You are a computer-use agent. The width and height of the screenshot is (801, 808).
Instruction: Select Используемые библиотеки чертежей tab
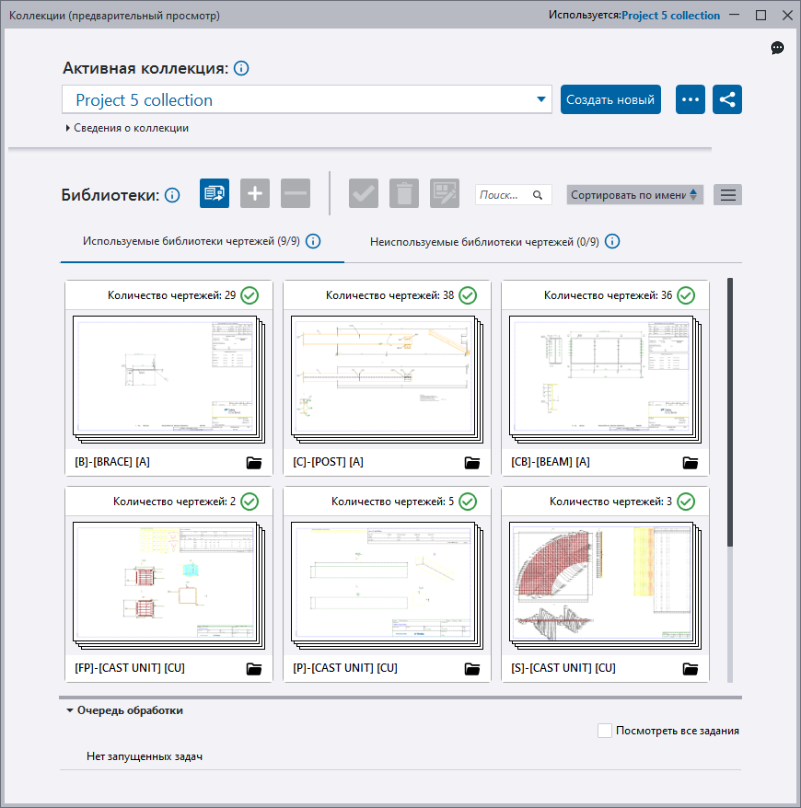pyautogui.click(x=191, y=241)
